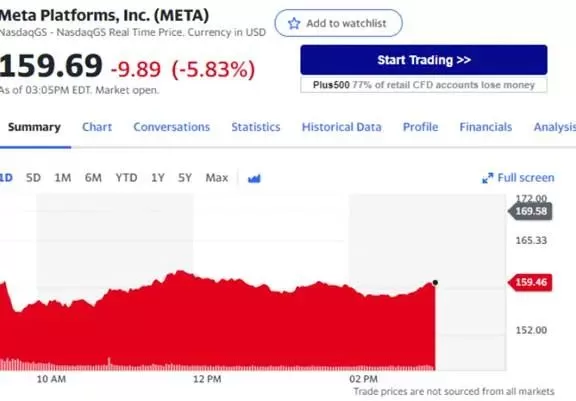
Task: Open the Conversations tab
Action: pos(172,127)
